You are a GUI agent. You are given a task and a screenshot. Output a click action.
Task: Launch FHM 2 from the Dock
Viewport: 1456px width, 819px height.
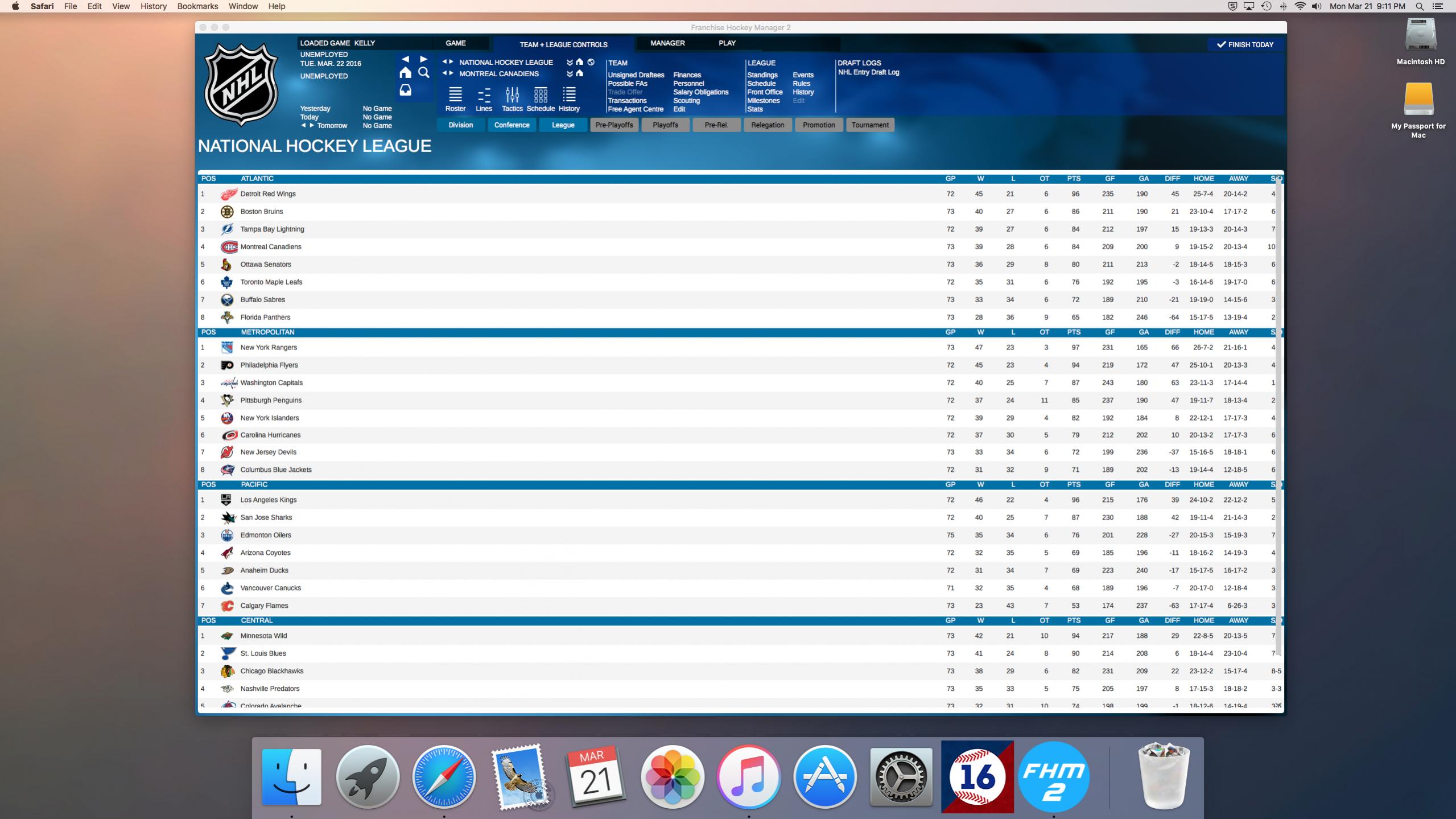click(x=1053, y=776)
